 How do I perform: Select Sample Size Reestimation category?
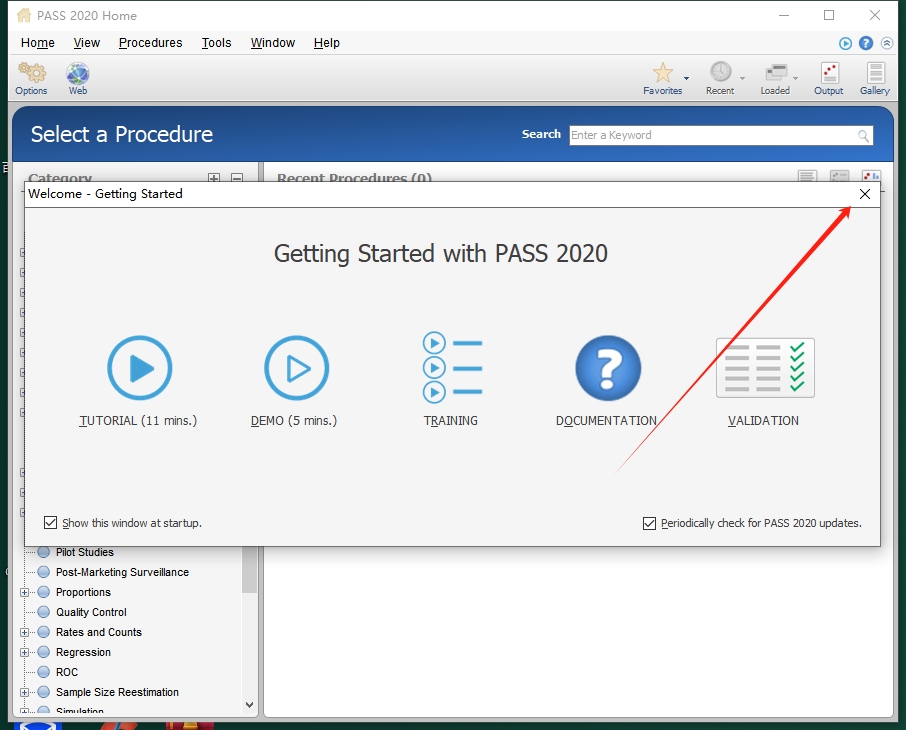pos(117,692)
